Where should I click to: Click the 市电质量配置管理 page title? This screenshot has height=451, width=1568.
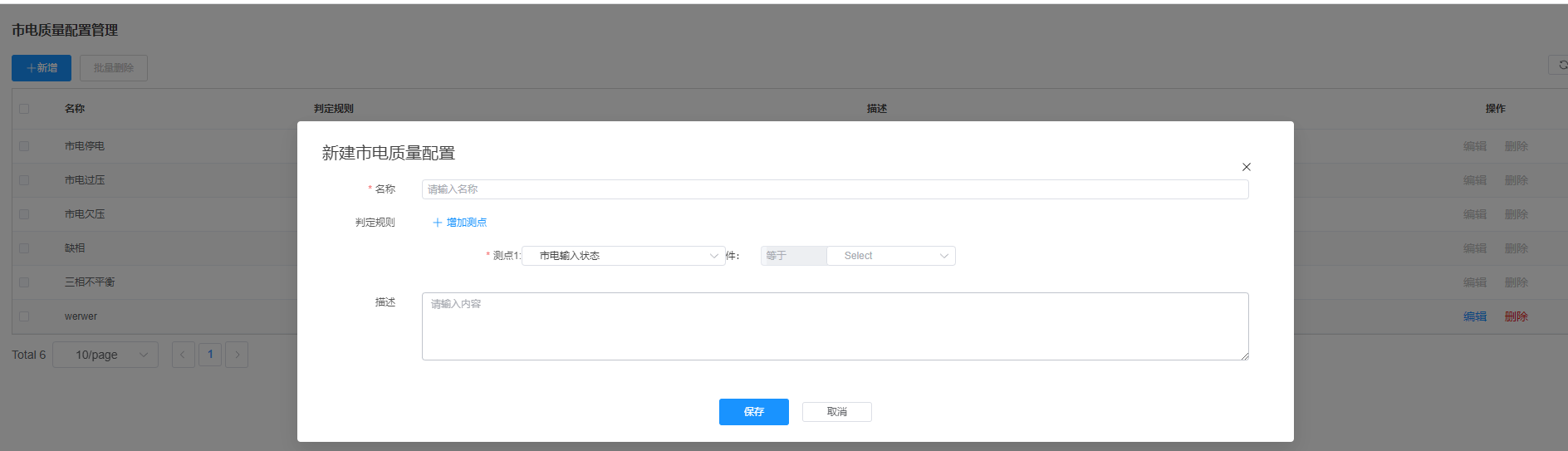[65, 30]
